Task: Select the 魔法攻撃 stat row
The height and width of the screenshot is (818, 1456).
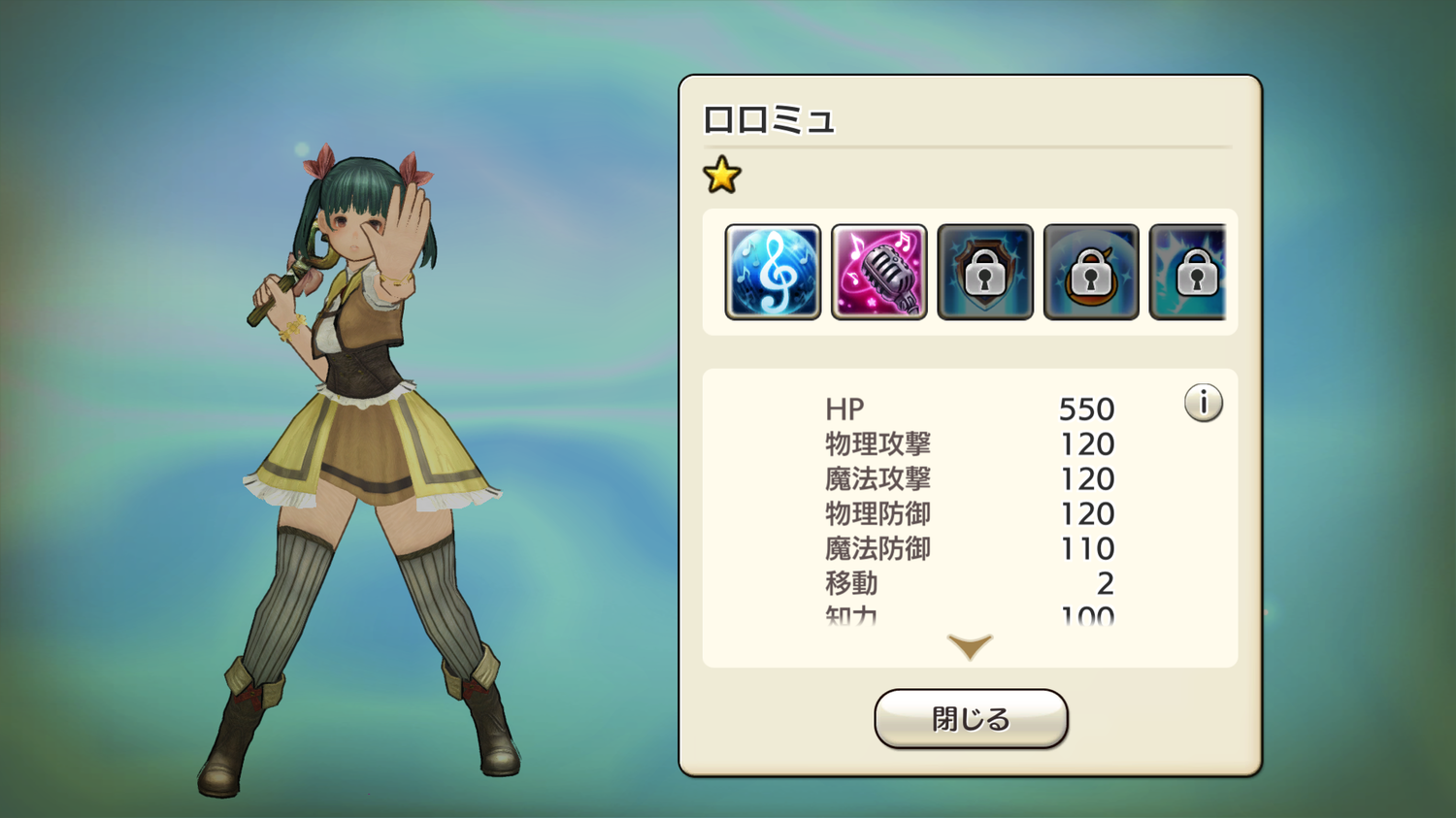Action: (970, 479)
